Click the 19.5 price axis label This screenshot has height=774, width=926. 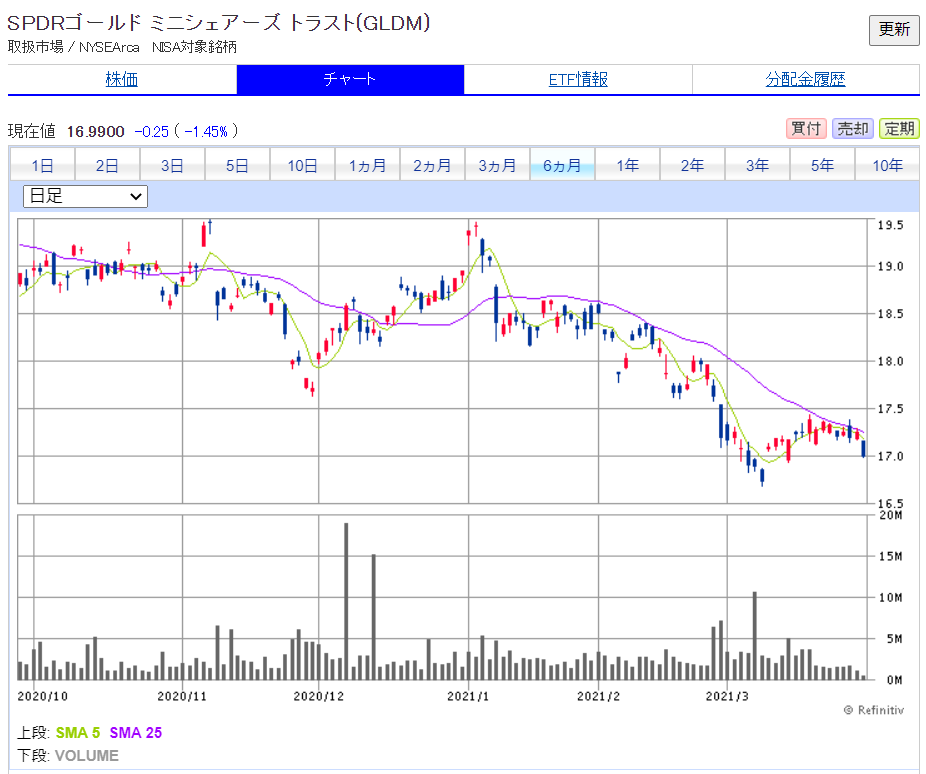coord(891,225)
